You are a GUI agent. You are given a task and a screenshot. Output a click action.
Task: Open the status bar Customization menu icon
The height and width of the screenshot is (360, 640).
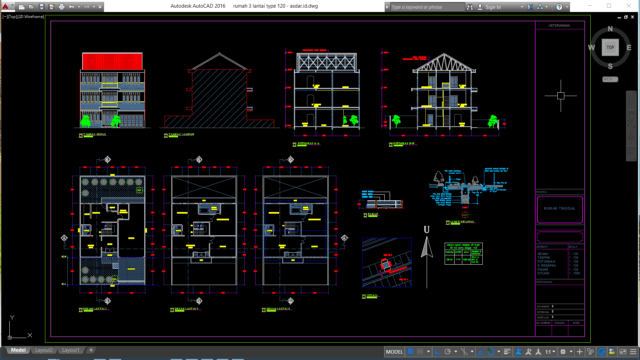point(633,352)
